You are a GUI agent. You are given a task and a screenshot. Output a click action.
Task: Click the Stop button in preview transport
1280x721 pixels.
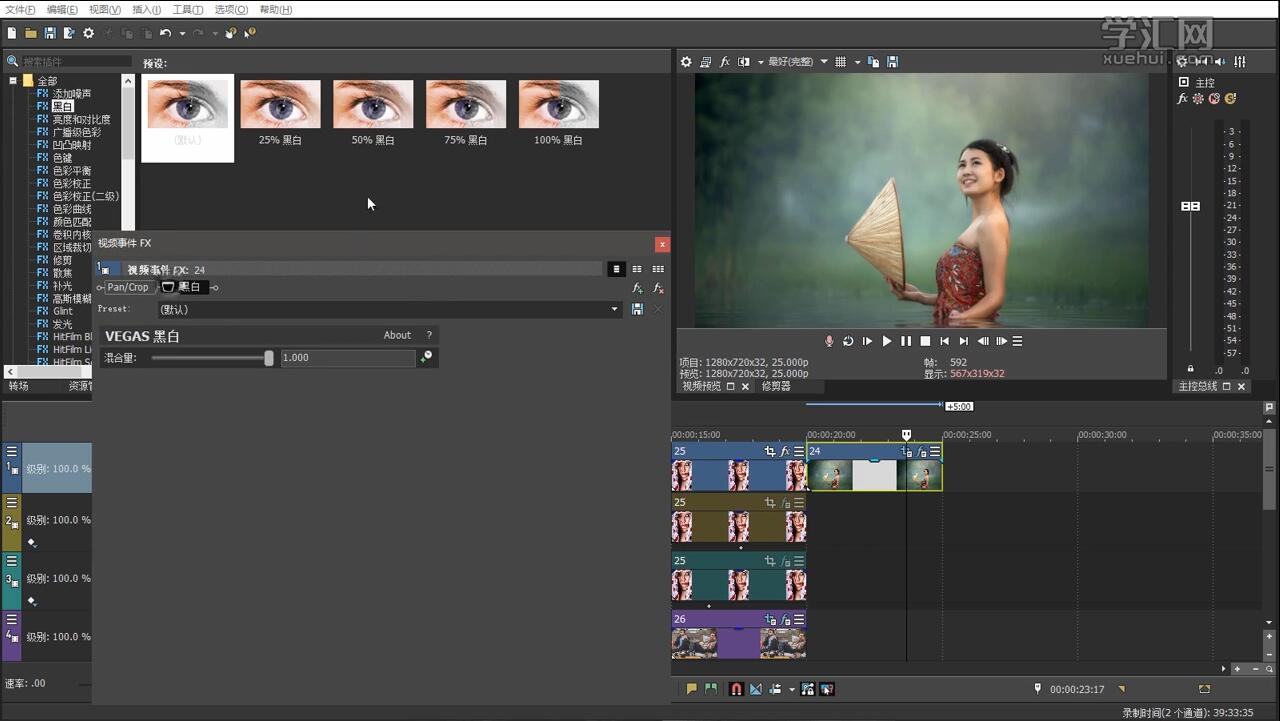coord(925,341)
